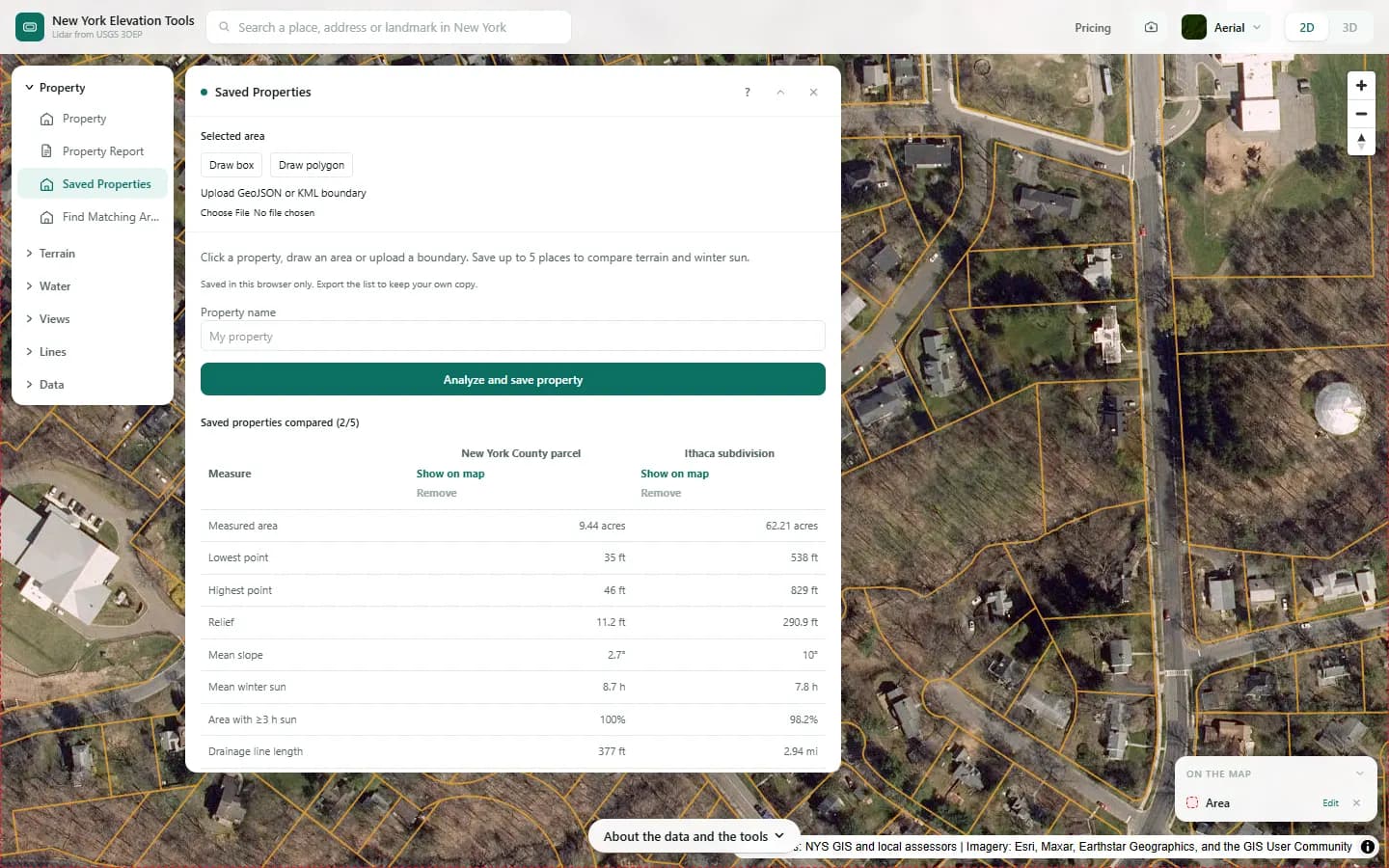
Task: Open Saved Properties in sidebar
Action: [93, 184]
